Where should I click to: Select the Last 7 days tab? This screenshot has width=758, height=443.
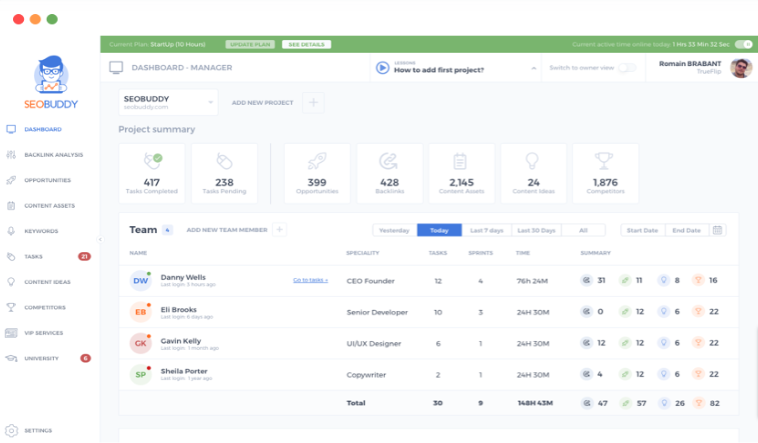487,230
